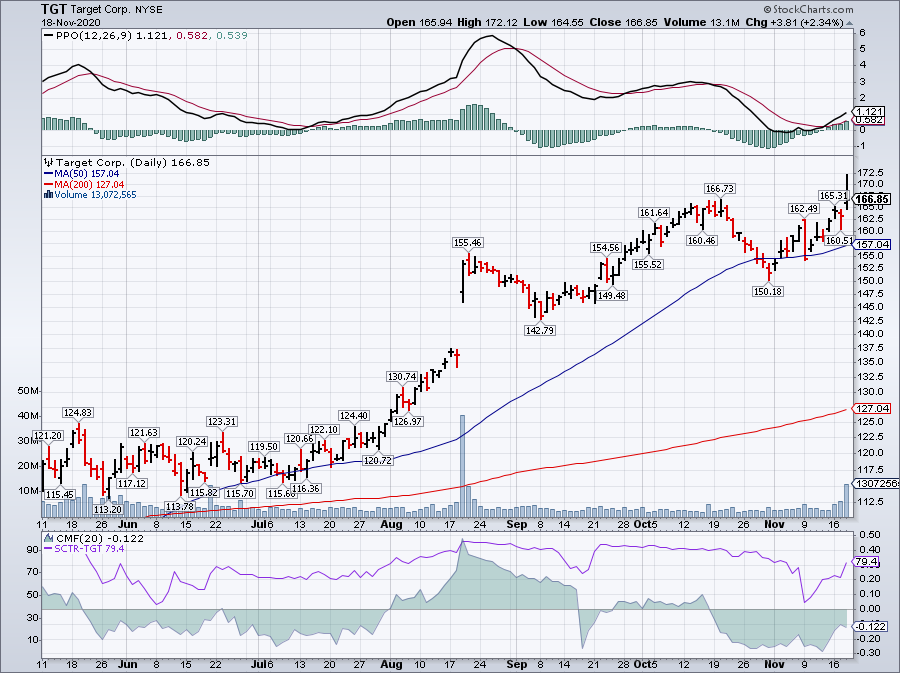This screenshot has width=900, height=673.
Task: Click the 119.50 price annotation
Action: pyautogui.click(x=264, y=446)
